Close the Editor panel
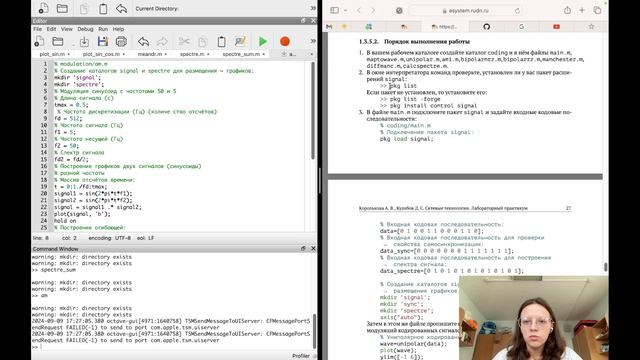Screen dimensions: 640x360 tap(313, 20)
